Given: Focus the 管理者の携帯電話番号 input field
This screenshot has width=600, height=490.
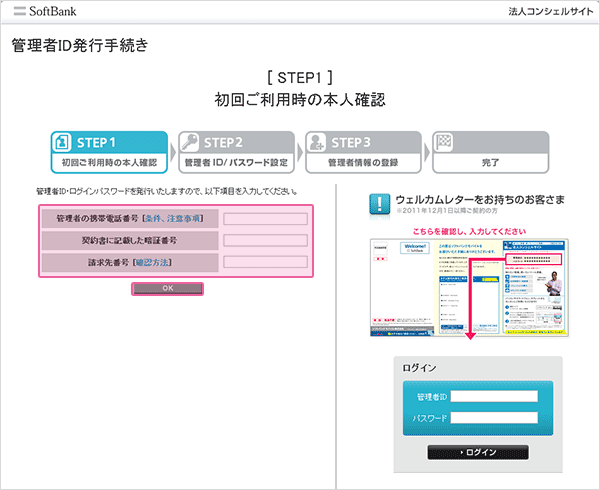Looking at the screenshot, I should coord(265,218).
